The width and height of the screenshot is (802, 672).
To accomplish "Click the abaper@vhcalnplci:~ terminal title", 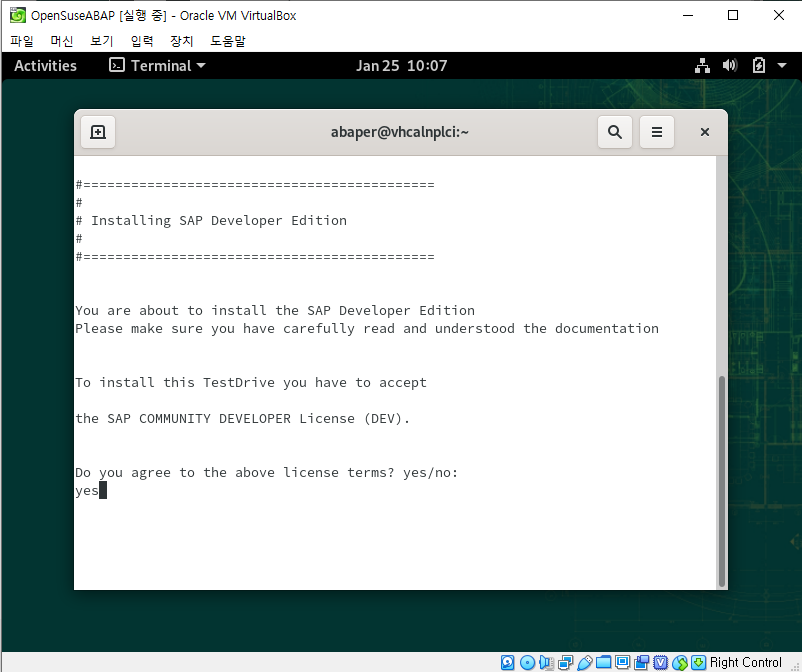I will point(399,132).
